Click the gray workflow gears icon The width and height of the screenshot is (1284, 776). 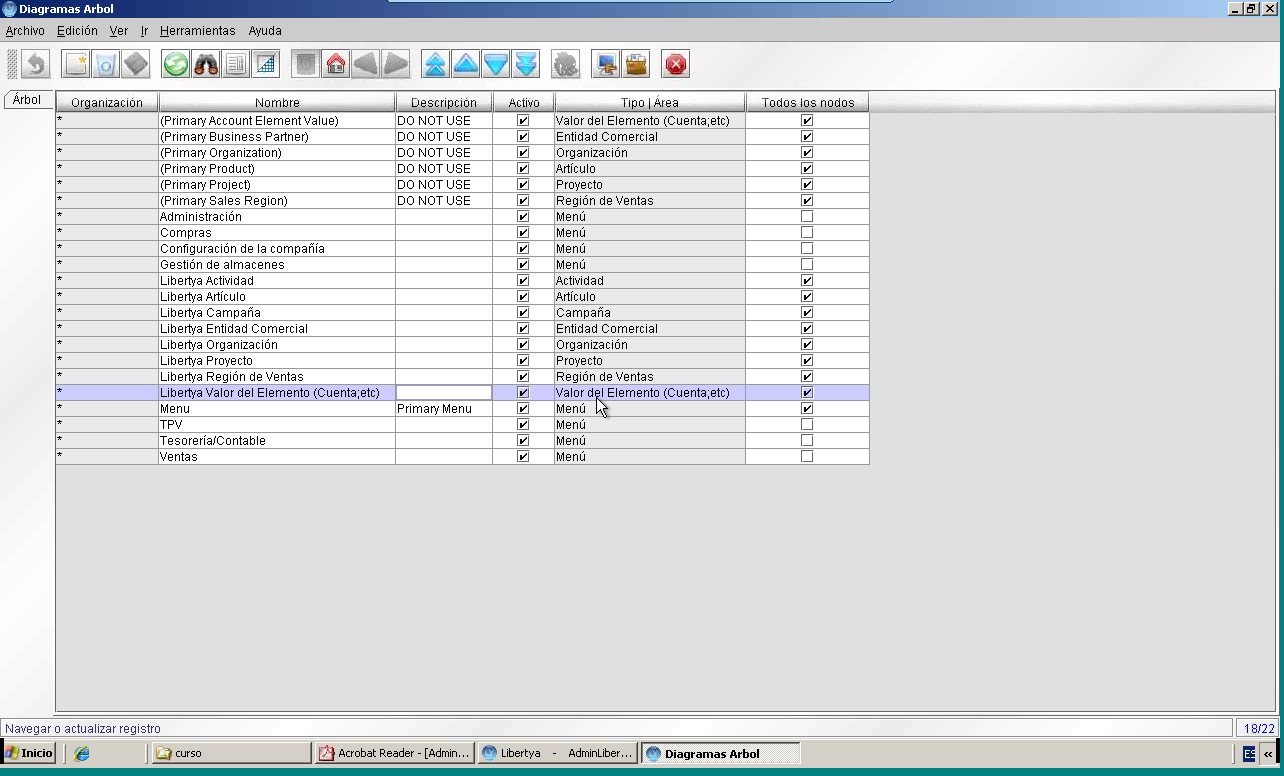coord(566,65)
